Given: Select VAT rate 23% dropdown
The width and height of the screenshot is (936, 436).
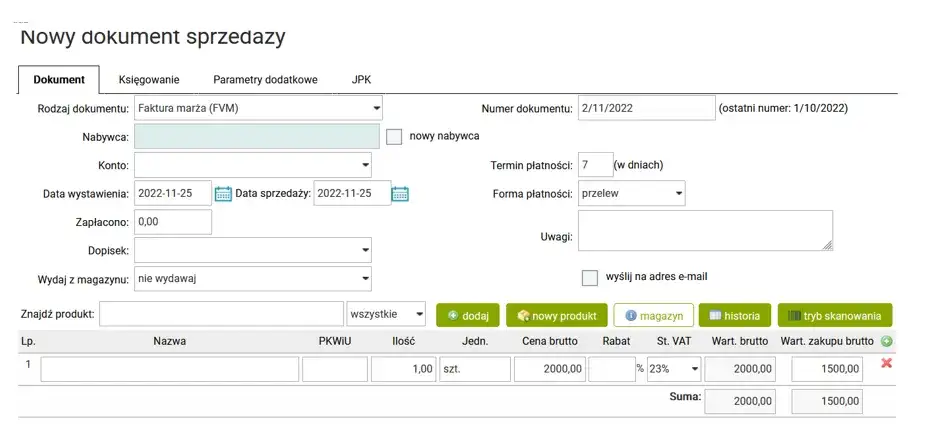Looking at the screenshot, I should click(x=673, y=369).
